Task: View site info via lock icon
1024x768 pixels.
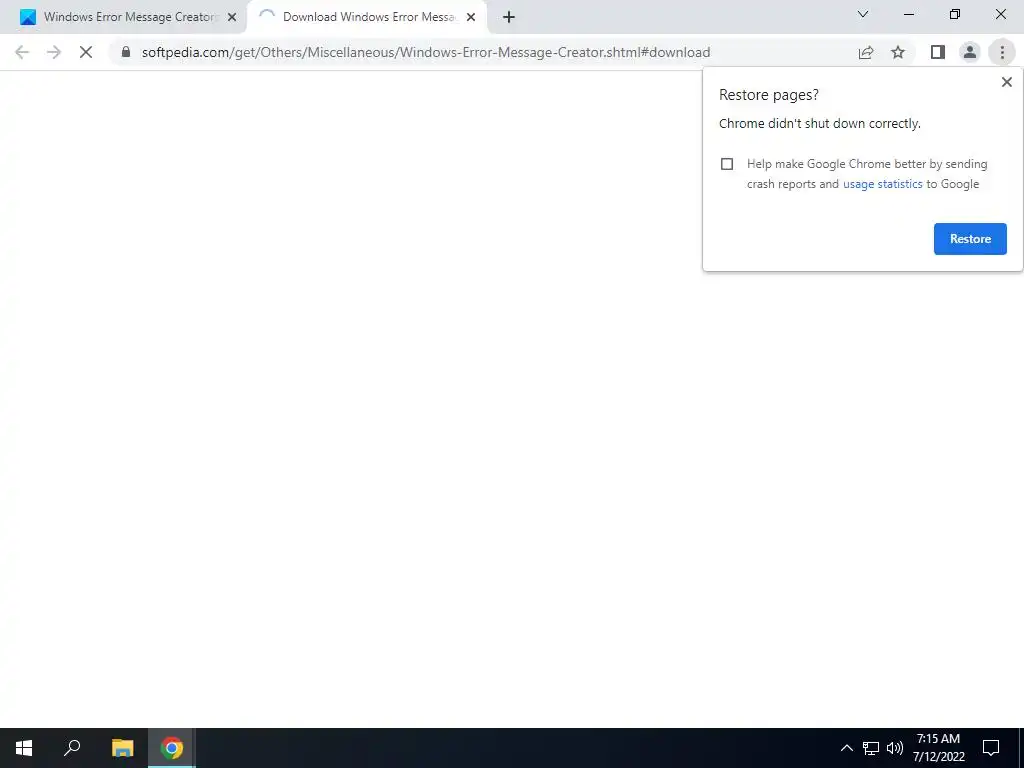Action: 126,52
